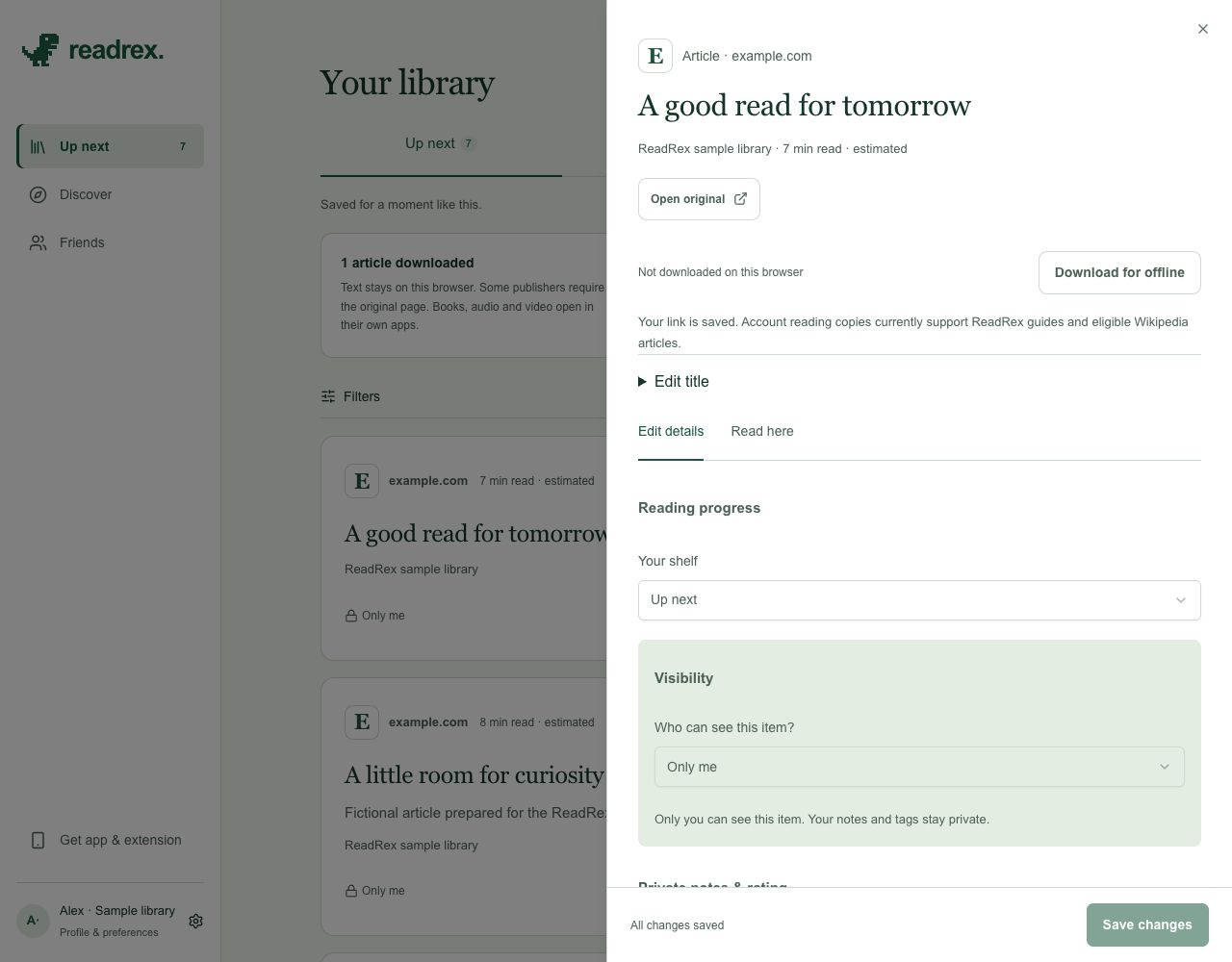Click 'All changes saved' status text
Viewport: 1232px width, 962px height.
point(678,925)
